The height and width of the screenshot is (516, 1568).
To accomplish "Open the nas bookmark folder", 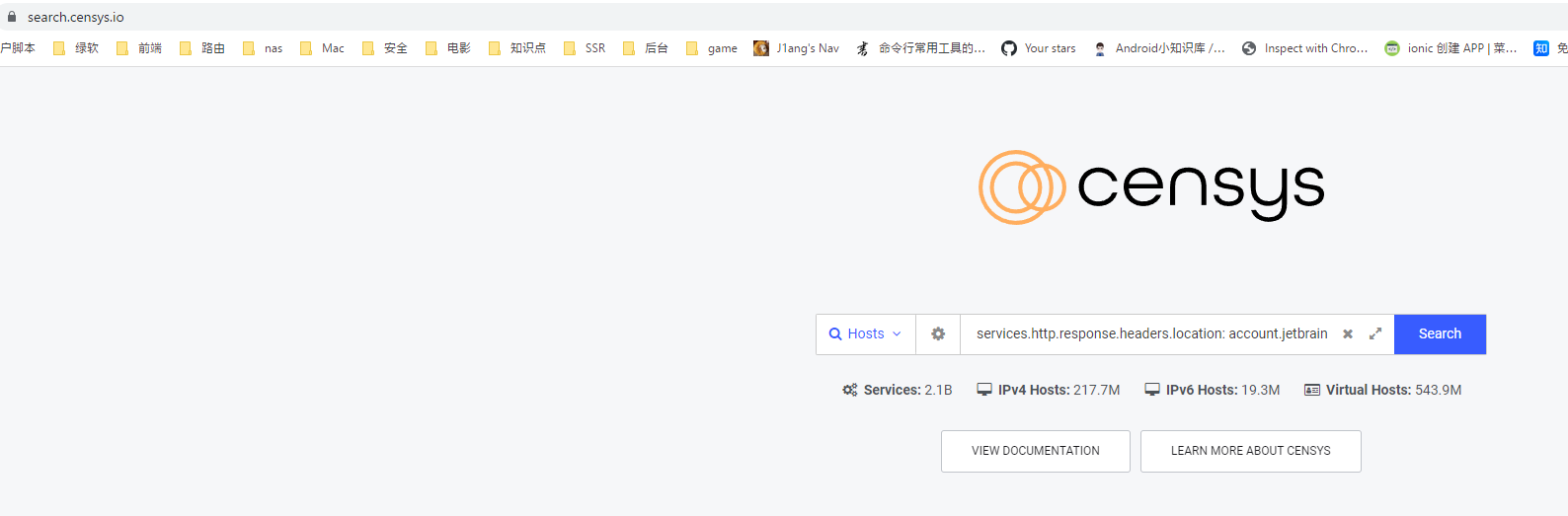I will [263, 48].
